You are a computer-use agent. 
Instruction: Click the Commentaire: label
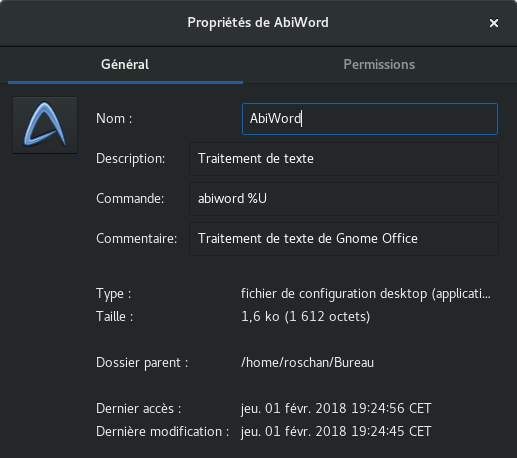point(136,239)
